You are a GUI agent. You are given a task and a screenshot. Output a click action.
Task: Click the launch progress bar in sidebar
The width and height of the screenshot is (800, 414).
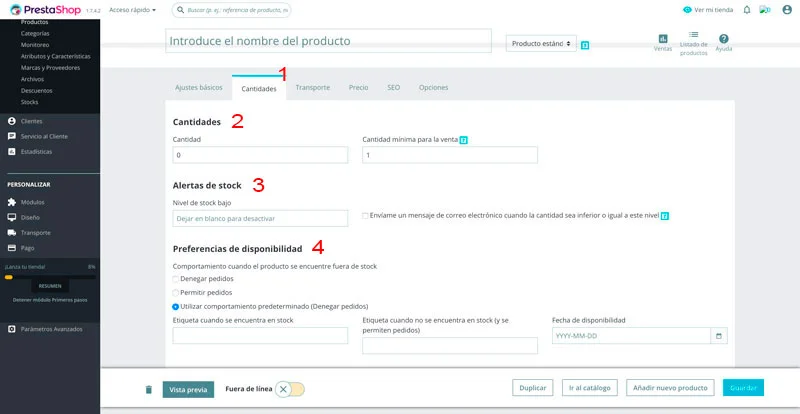[50, 277]
